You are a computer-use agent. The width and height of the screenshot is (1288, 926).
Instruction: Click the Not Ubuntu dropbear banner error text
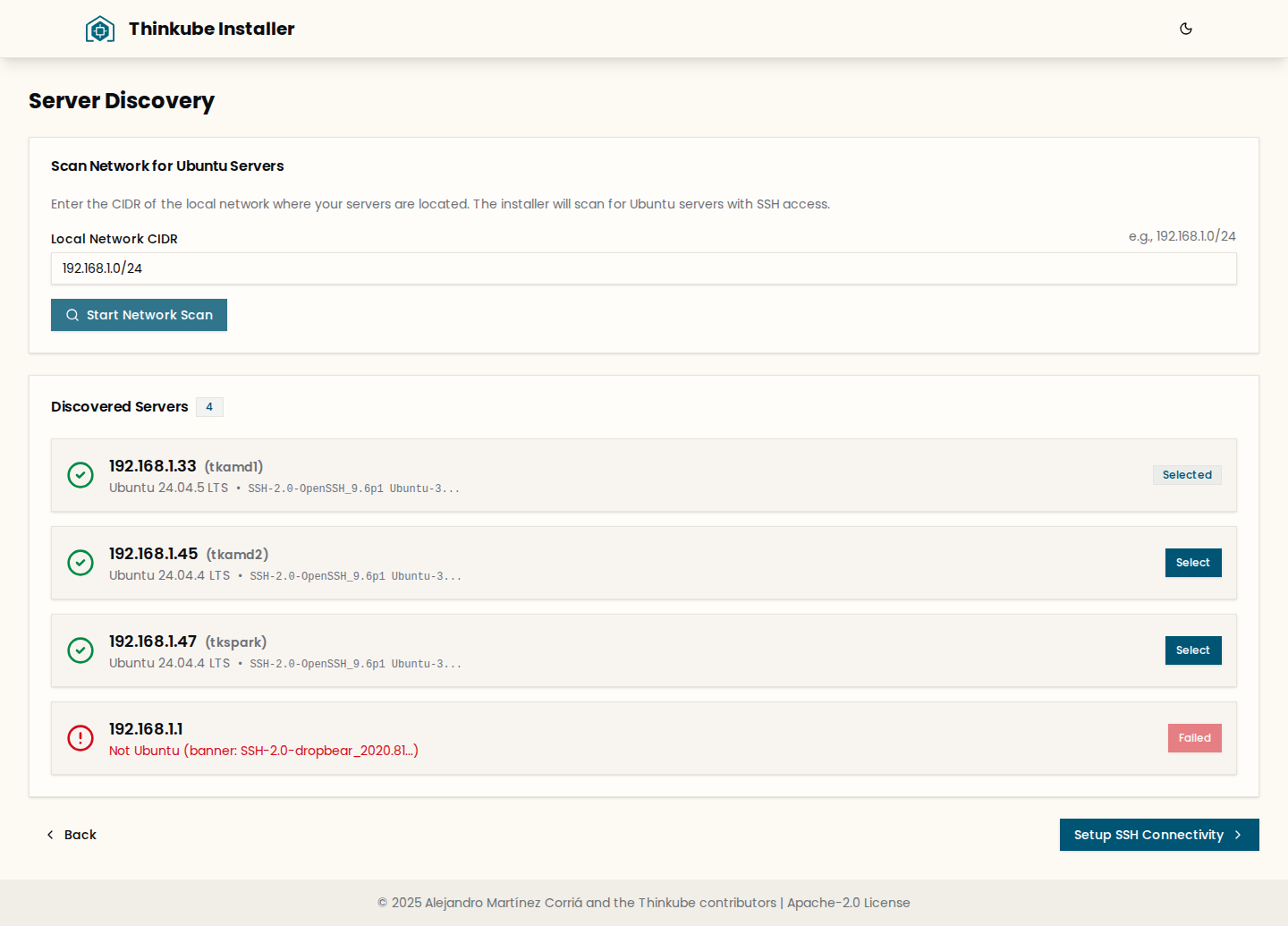(264, 751)
